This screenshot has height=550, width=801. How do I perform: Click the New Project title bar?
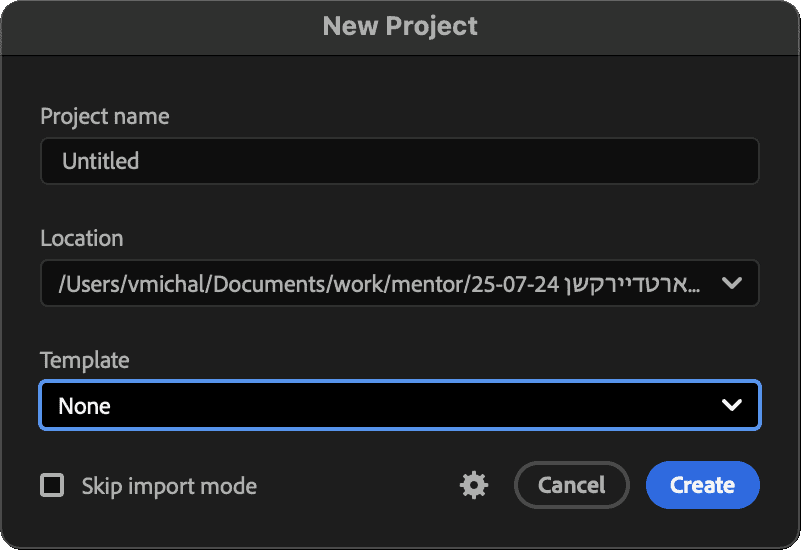[x=400, y=27]
